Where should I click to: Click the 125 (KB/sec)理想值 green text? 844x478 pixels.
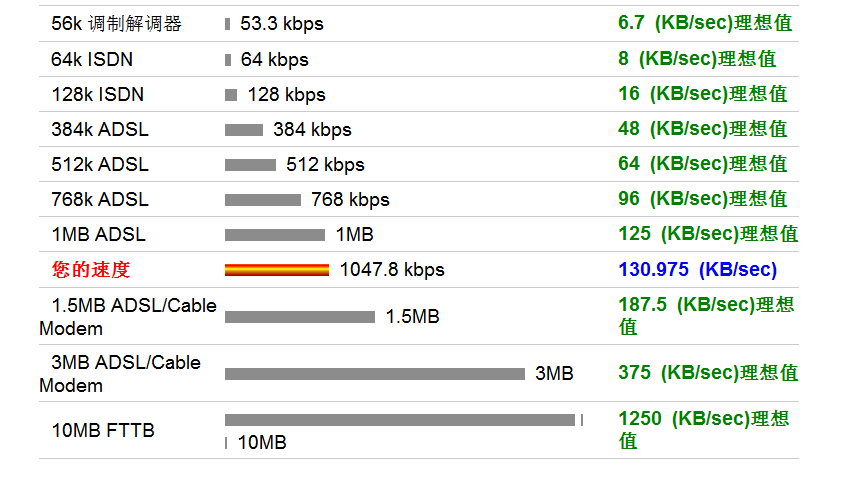(x=707, y=234)
